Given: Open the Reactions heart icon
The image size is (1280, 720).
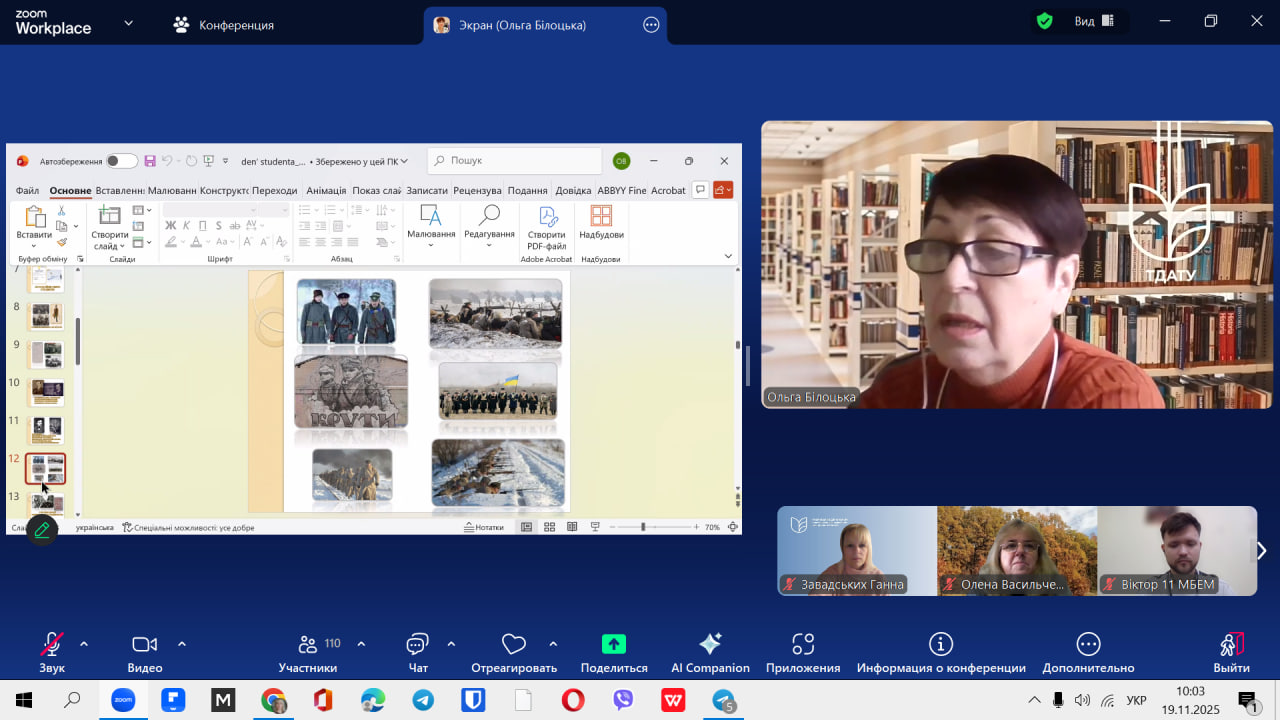Looking at the screenshot, I should coord(514,645).
